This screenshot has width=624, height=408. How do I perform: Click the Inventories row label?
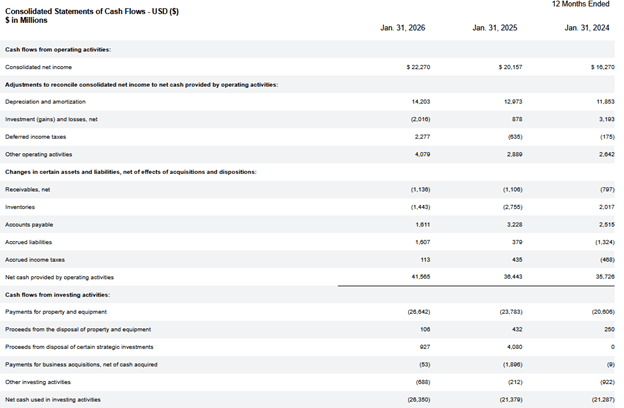point(20,207)
